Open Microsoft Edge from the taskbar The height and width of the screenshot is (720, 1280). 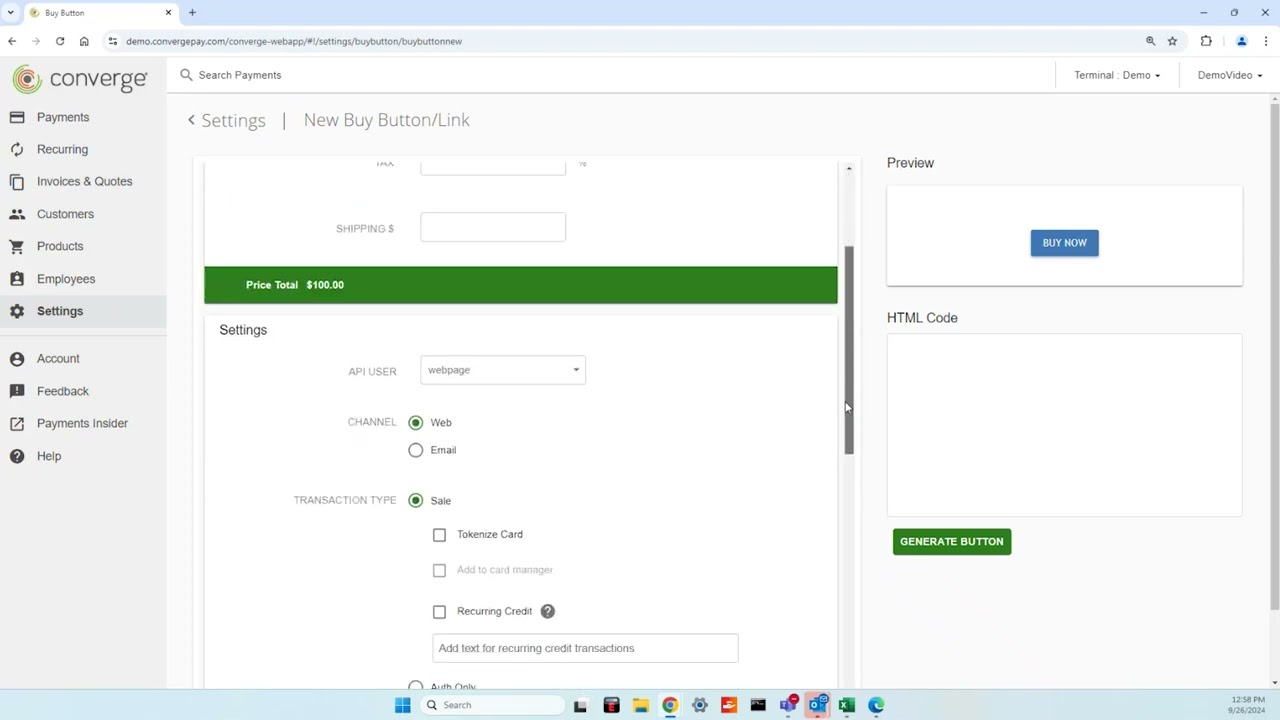876,705
